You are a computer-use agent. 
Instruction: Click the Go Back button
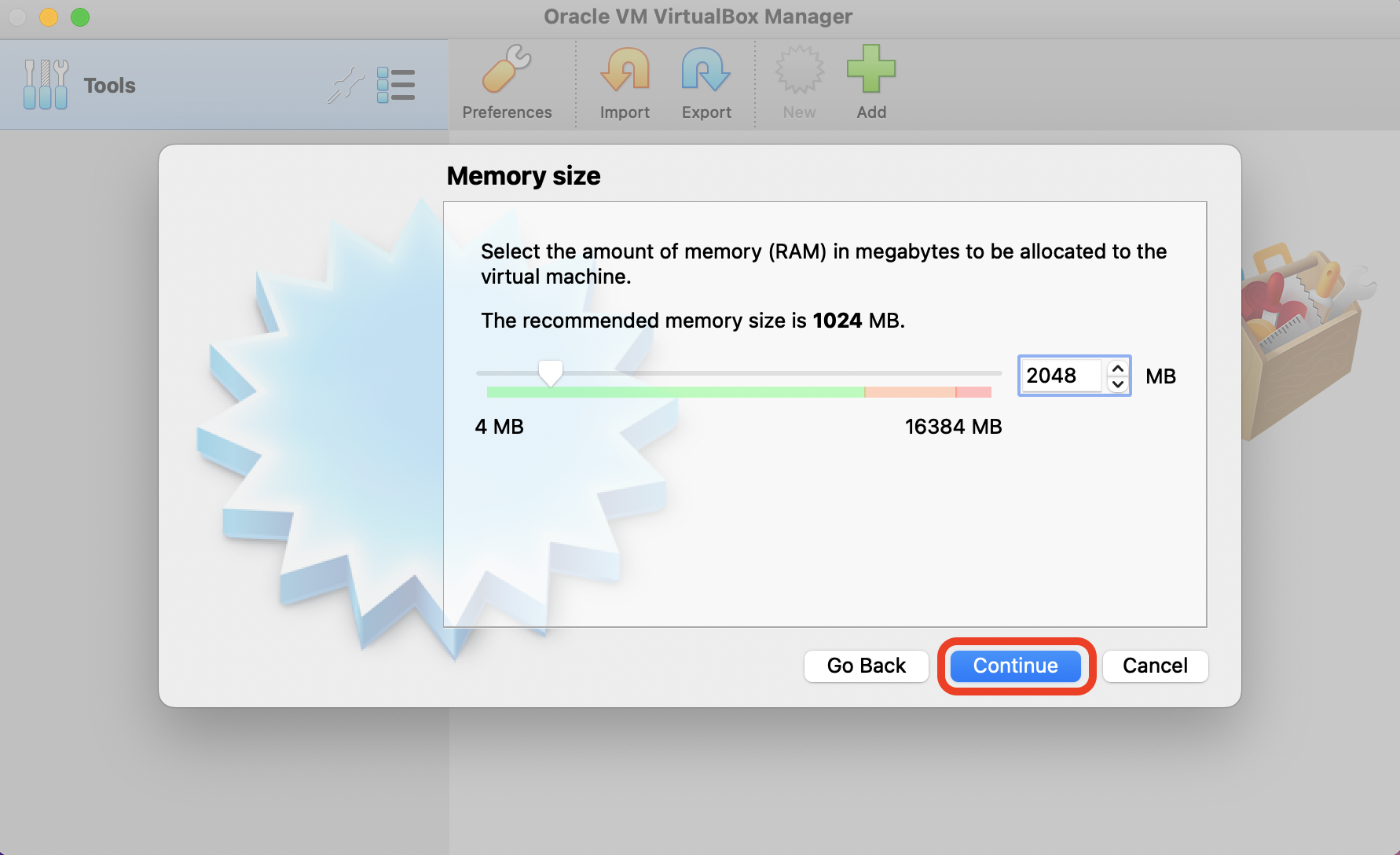coord(866,666)
